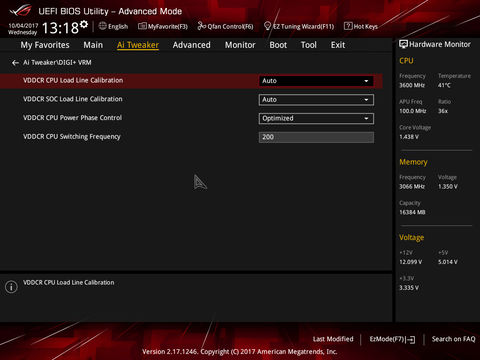The image size is (480, 360).
Task: Go to the Monitor tab
Action: point(240,45)
